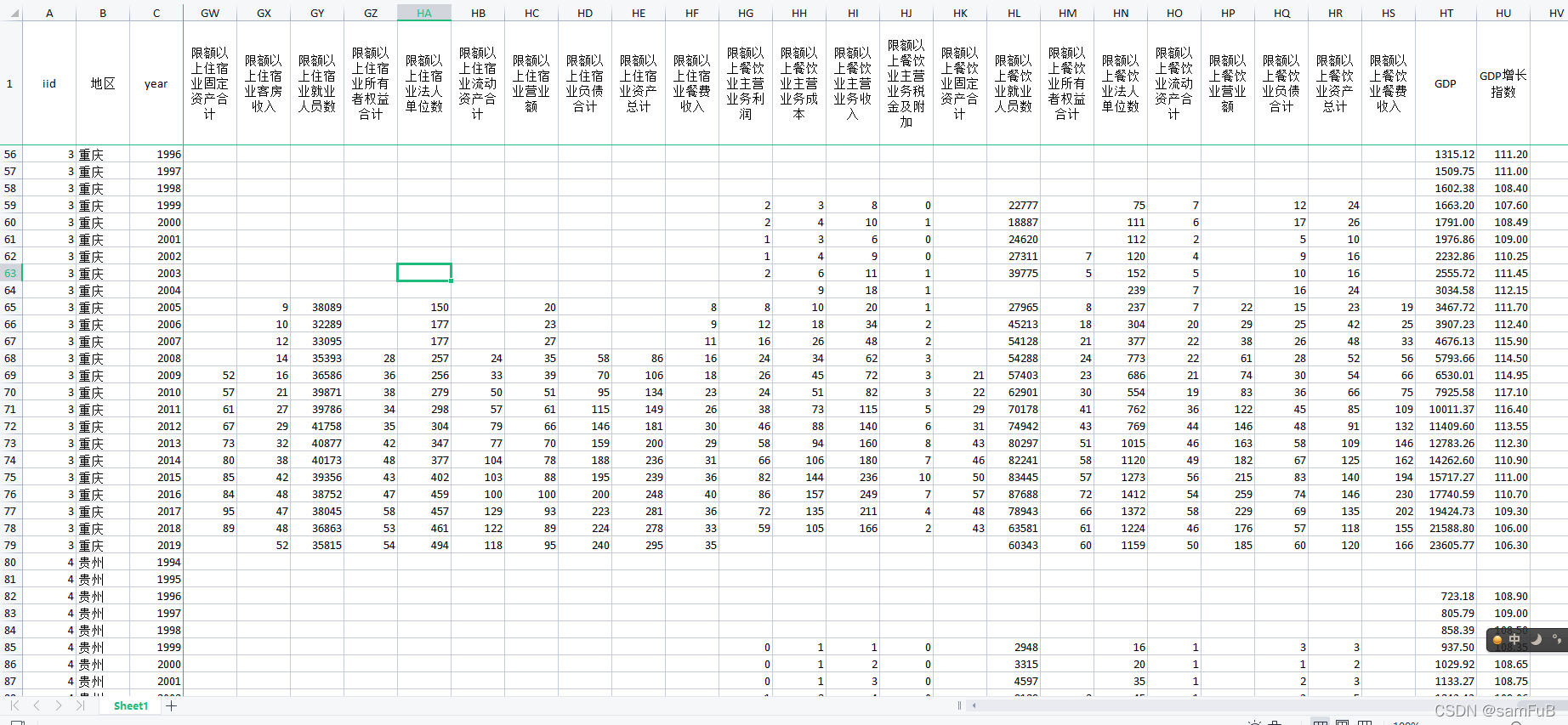Add a new sheet with the plus icon
1568x725 pixels.
point(172,705)
